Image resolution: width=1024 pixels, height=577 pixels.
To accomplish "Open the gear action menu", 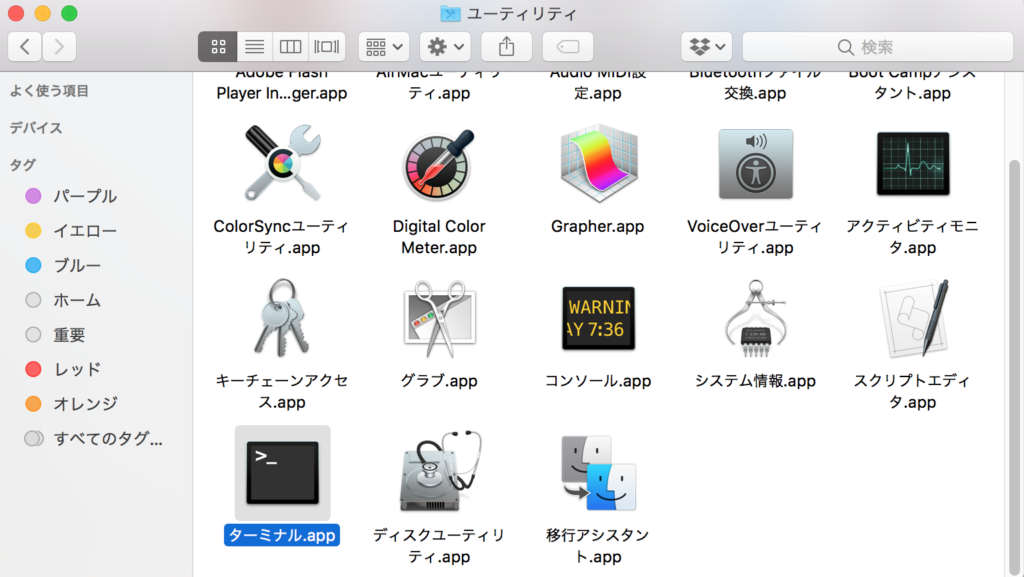I will click(445, 46).
